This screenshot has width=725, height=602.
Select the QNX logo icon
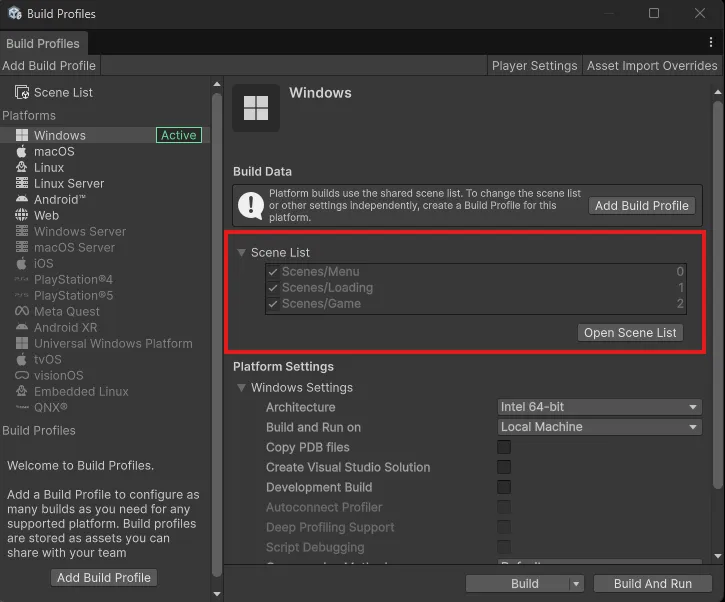[x=22, y=407]
